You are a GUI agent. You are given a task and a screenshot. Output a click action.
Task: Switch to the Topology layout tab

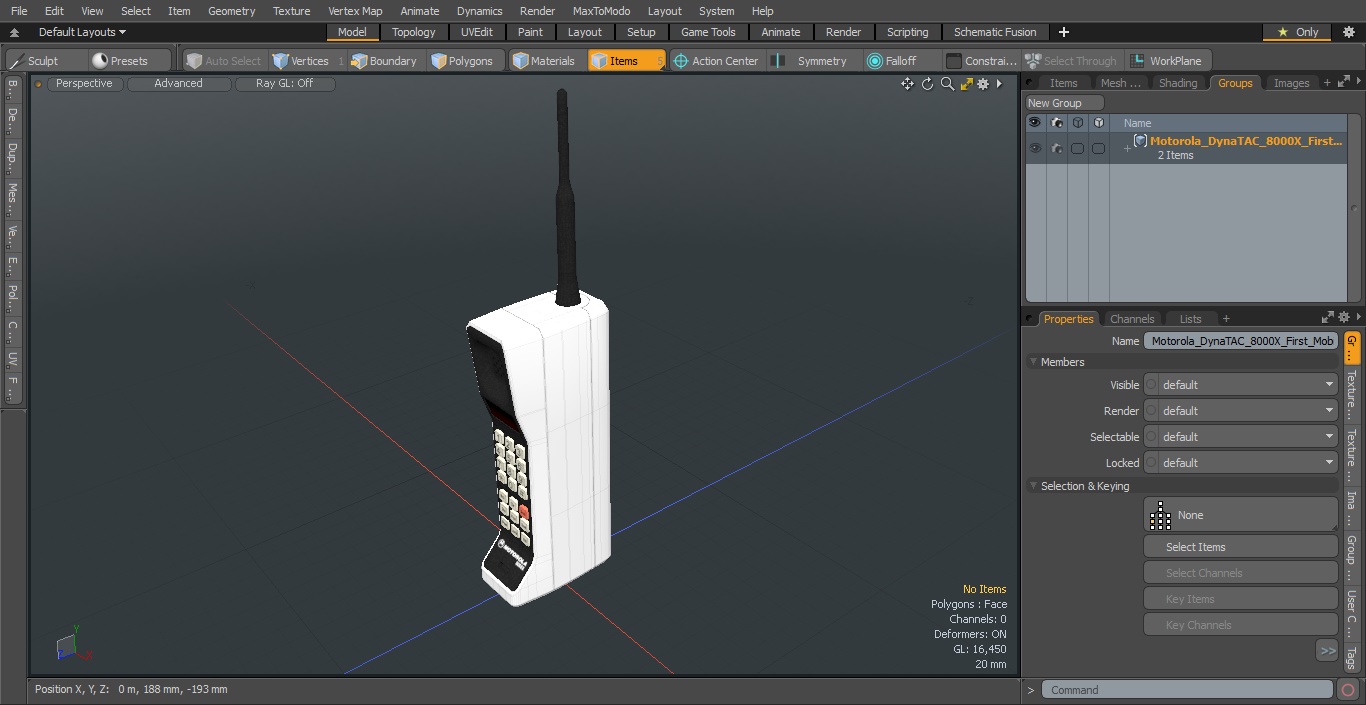(x=413, y=32)
